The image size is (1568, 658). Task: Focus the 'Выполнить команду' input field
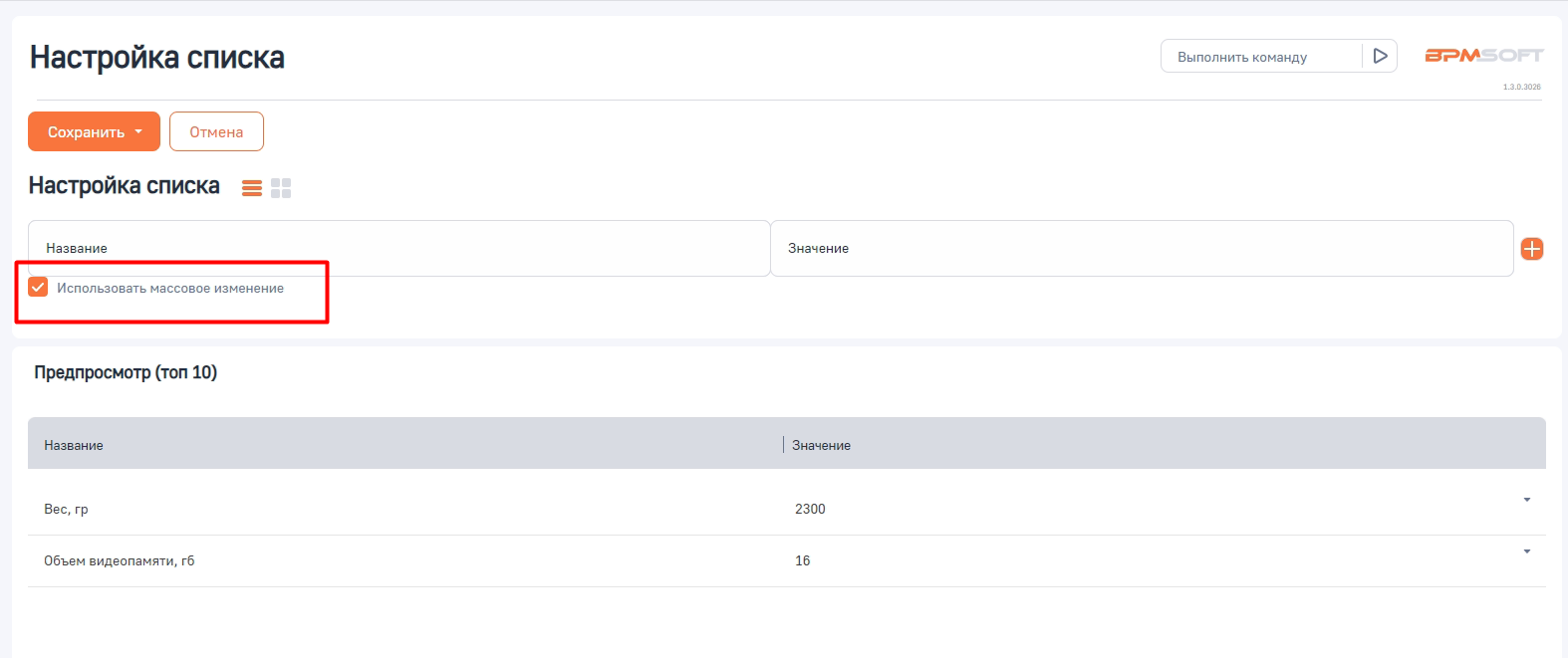[x=1260, y=57]
